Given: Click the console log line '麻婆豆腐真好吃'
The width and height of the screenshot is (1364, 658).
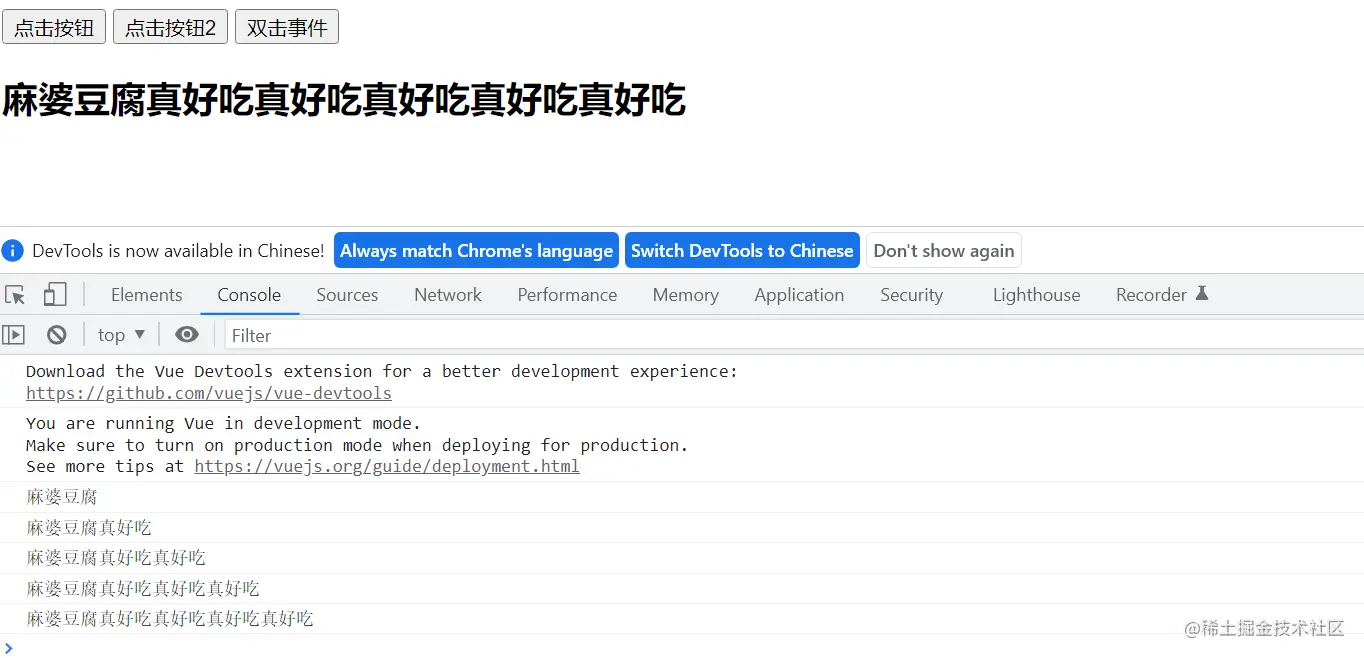Looking at the screenshot, I should tap(89, 527).
